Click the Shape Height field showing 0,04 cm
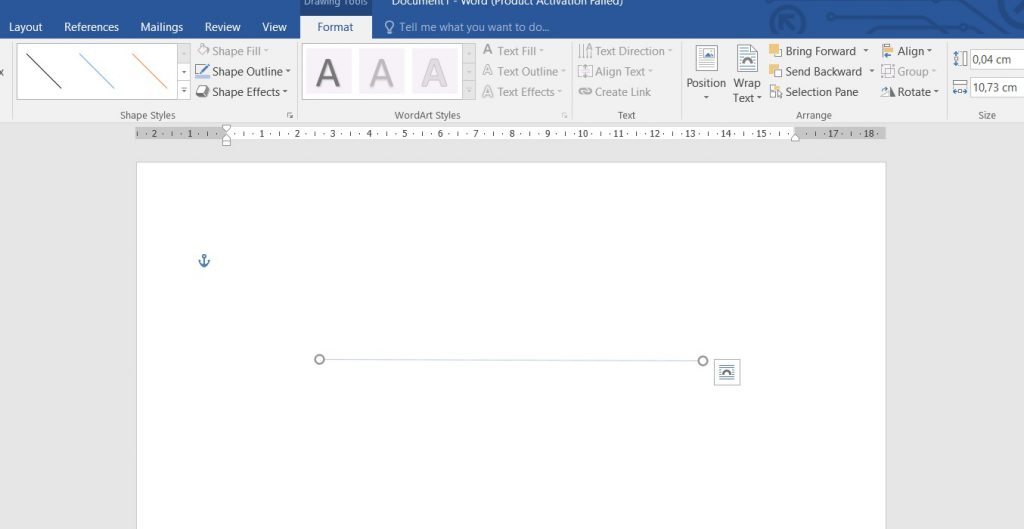Screen dimensions: 1024x529 (x=997, y=59)
